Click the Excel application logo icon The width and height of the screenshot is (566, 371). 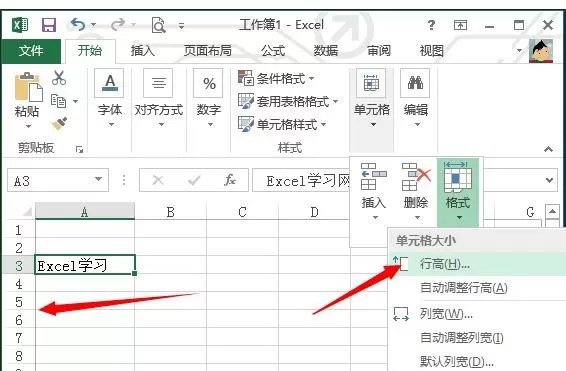pyautogui.click(x=20, y=25)
